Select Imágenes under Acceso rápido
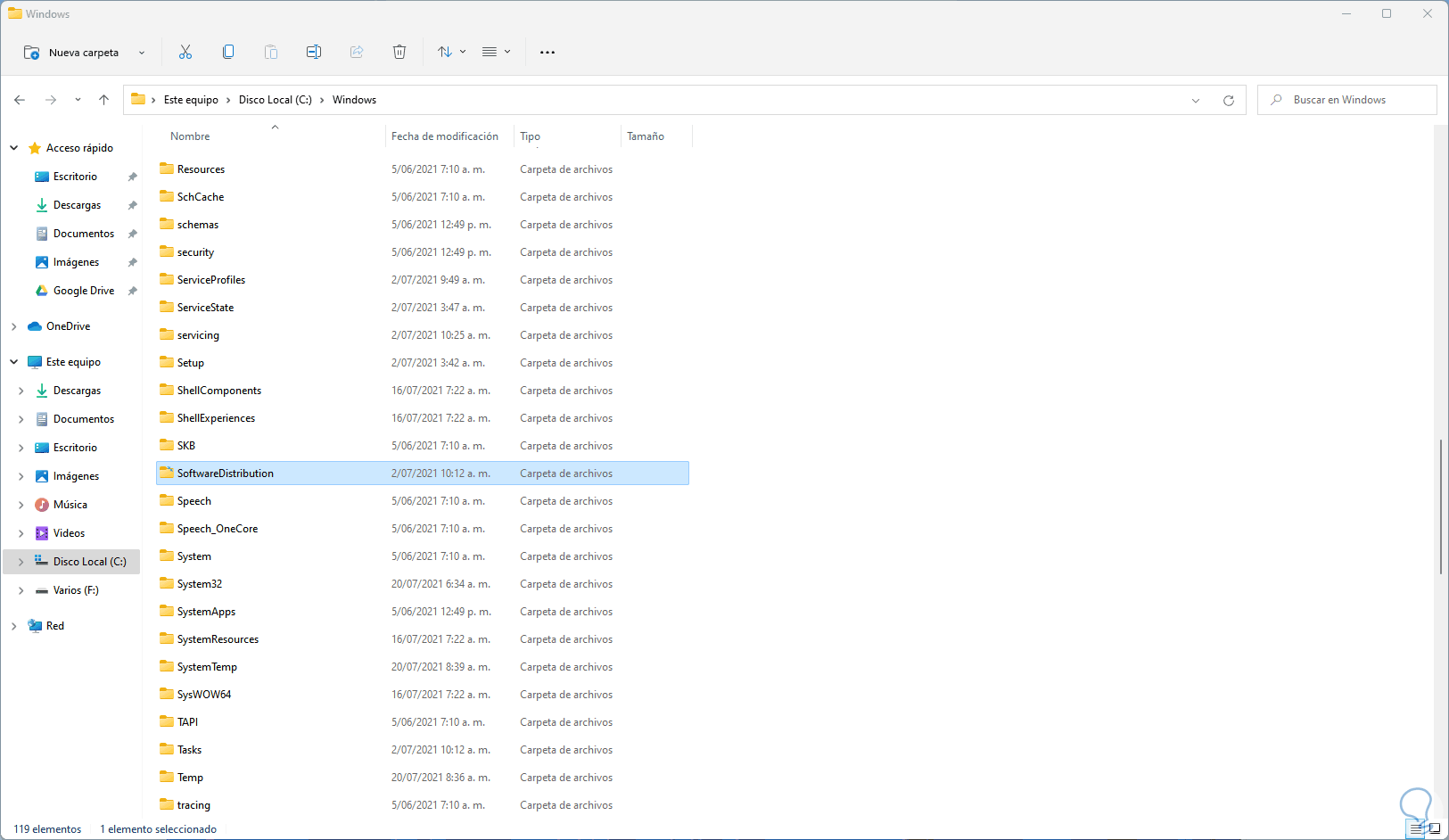This screenshot has height=840, width=1449. coord(76,262)
